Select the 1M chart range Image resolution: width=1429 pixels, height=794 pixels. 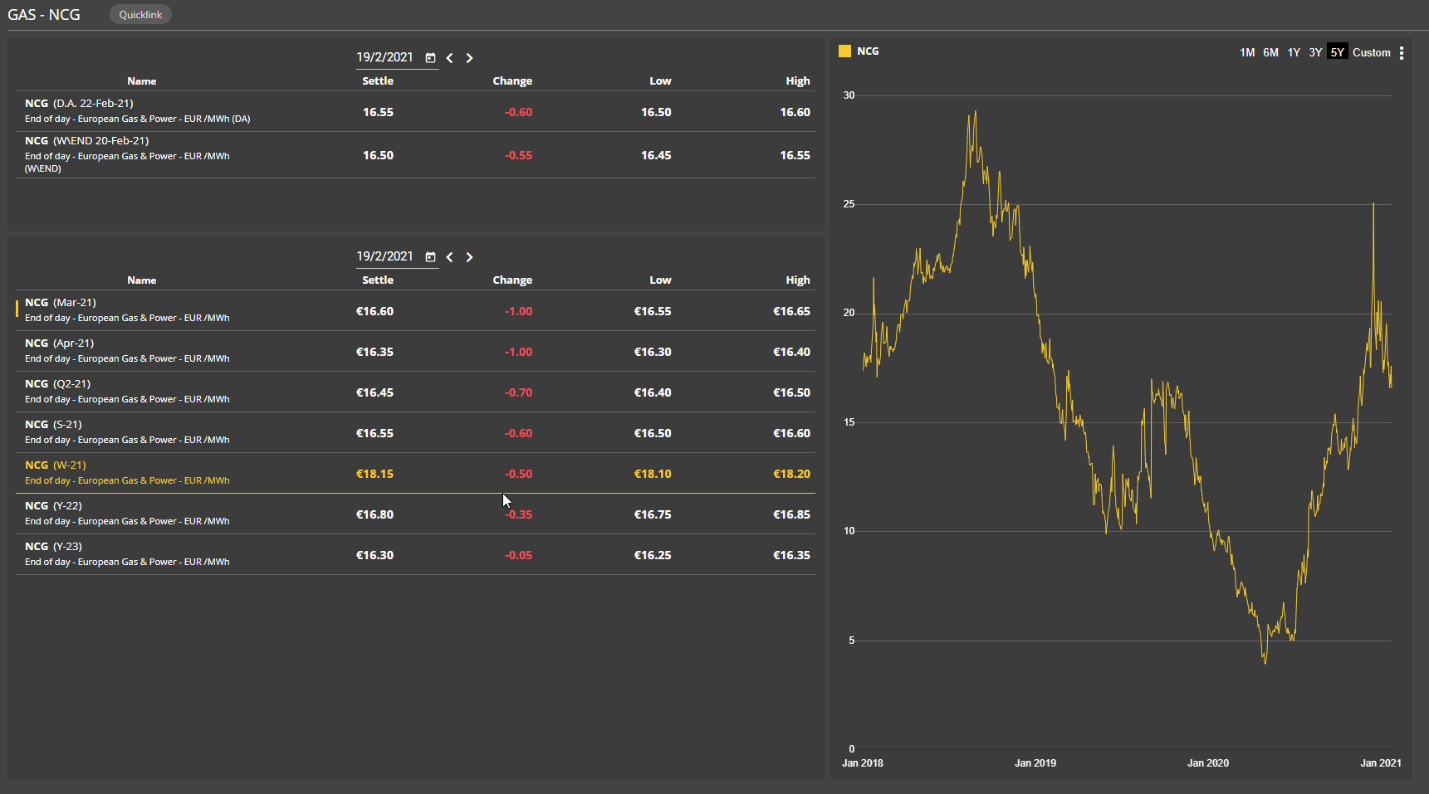tap(1247, 53)
